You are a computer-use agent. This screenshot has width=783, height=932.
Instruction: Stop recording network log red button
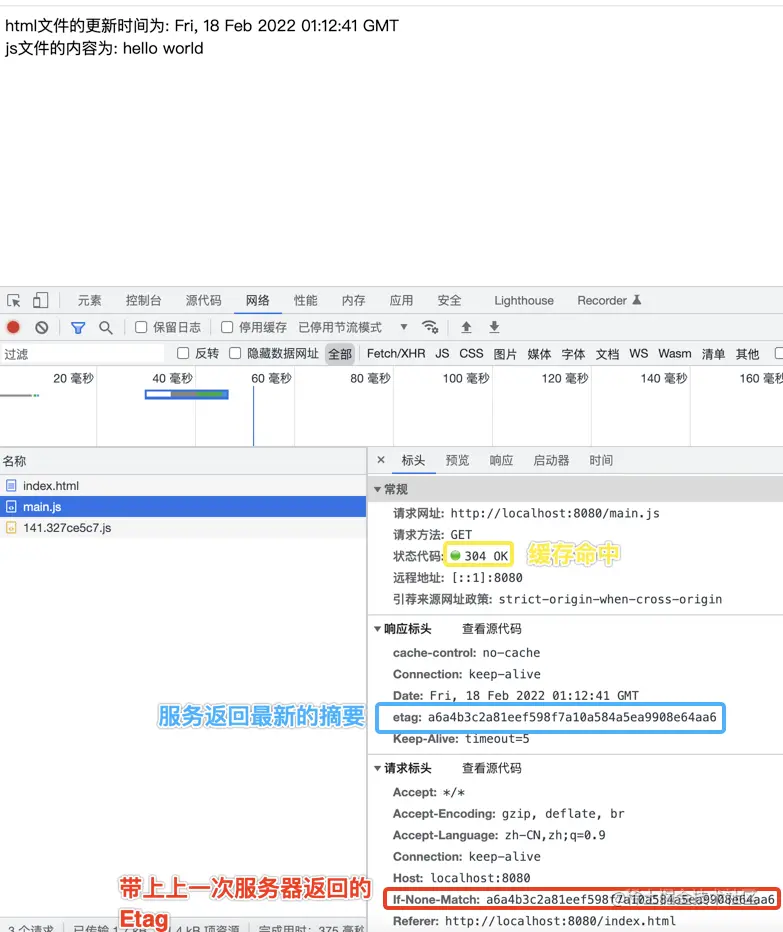(13, 327)
